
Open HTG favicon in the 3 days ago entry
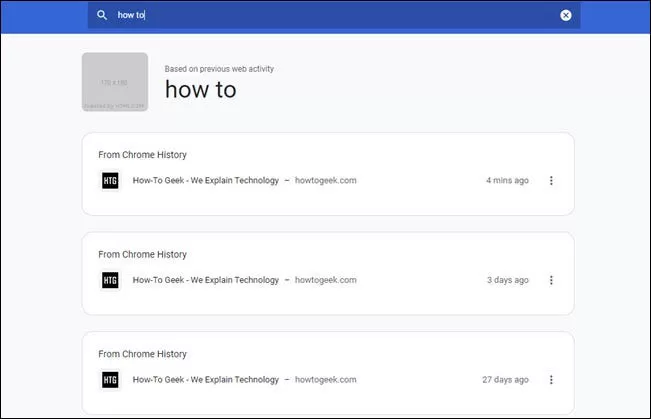pos(110,280)
